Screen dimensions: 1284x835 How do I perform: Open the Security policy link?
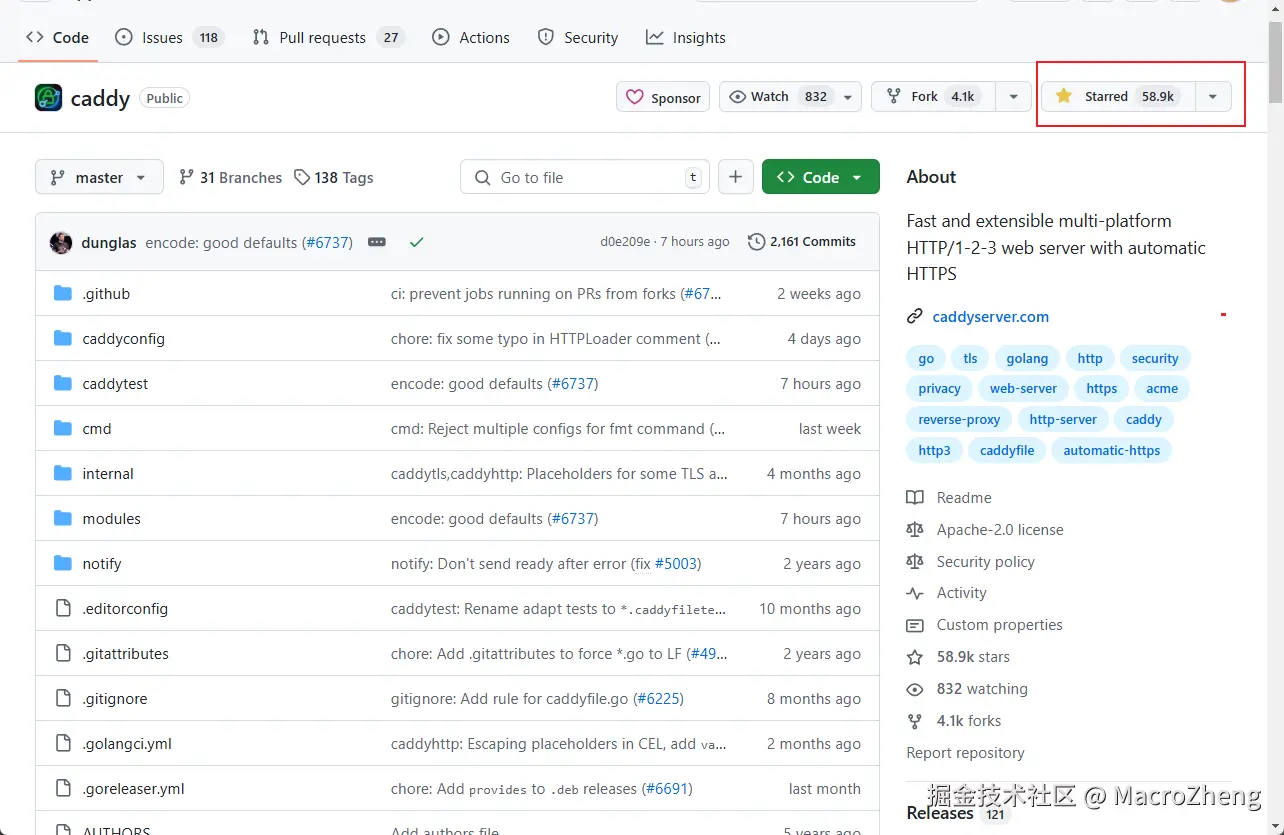coord(970,562)
